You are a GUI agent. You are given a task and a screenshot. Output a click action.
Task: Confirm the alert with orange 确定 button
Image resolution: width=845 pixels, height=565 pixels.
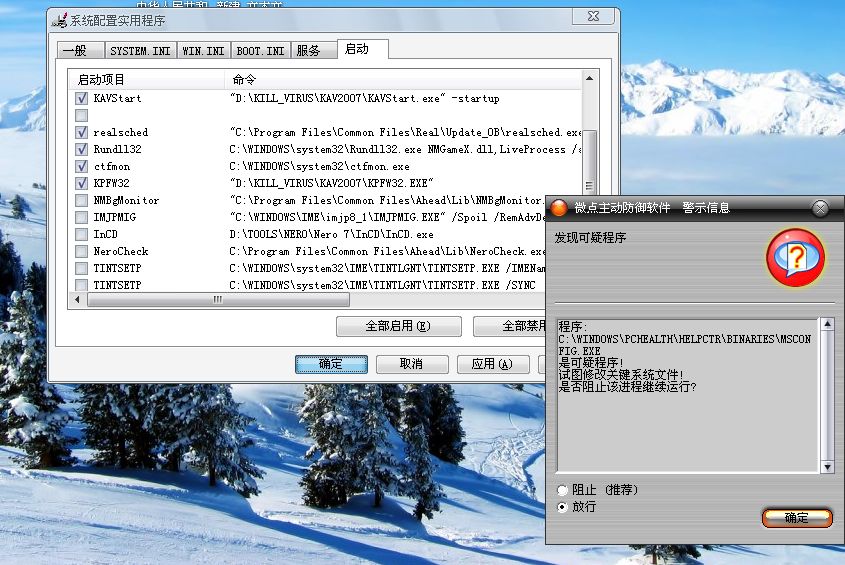[x=797, y=518]
